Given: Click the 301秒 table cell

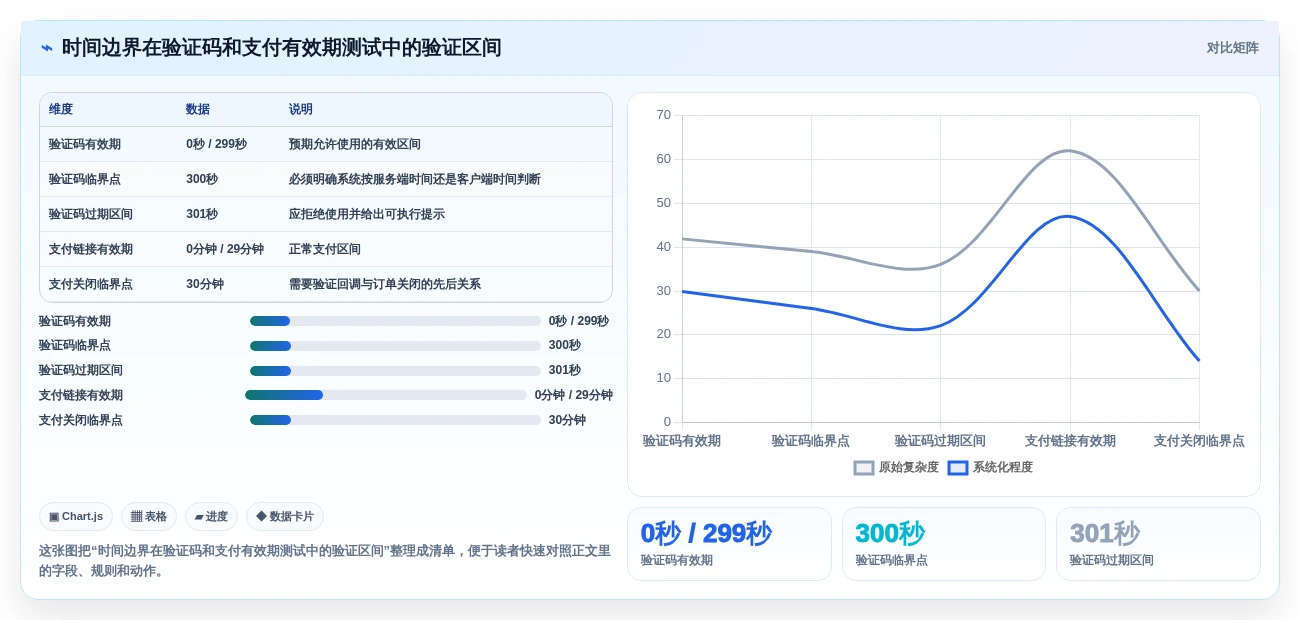Looking at the screenshot, I should pos(202,214).
